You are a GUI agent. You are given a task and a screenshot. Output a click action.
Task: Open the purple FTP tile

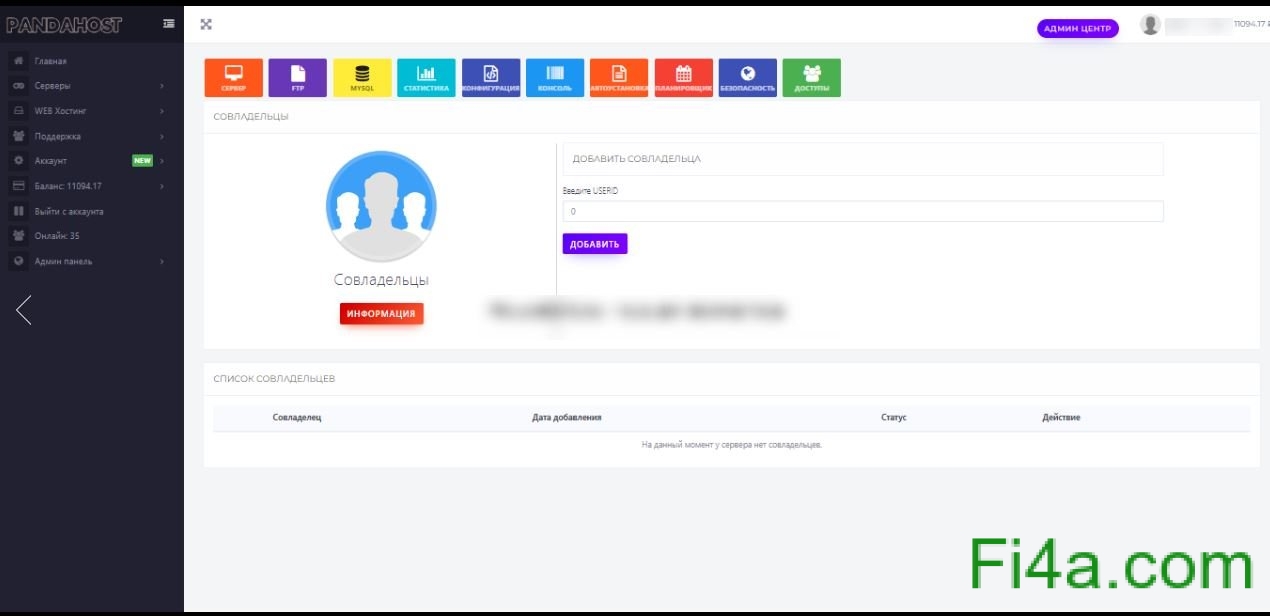[x=297, y=77]
